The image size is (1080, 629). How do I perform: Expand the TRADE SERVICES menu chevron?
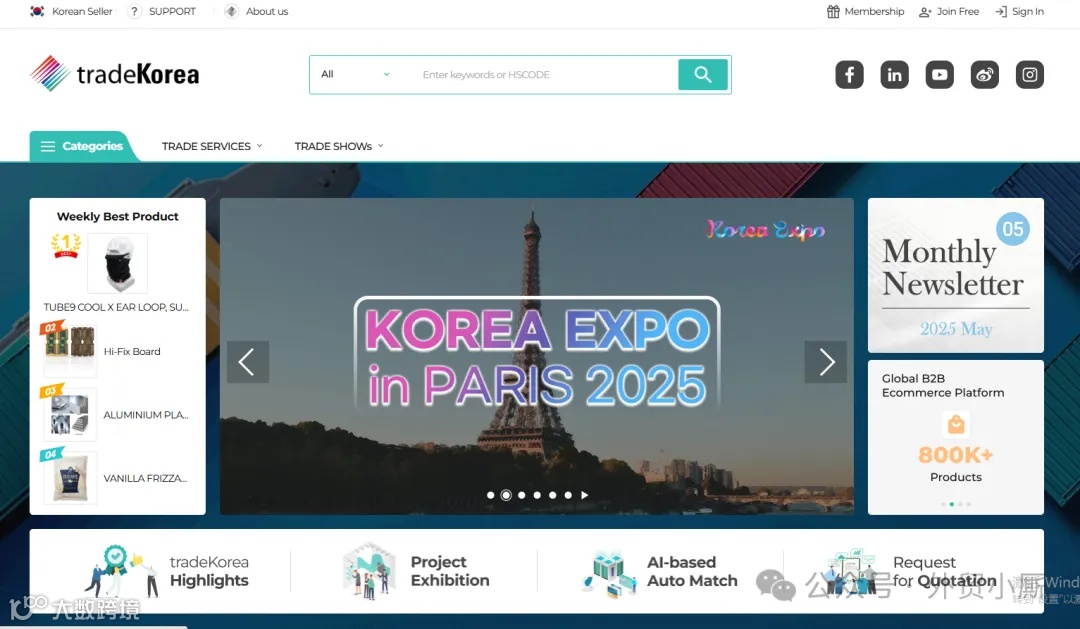tap(260, 145)
